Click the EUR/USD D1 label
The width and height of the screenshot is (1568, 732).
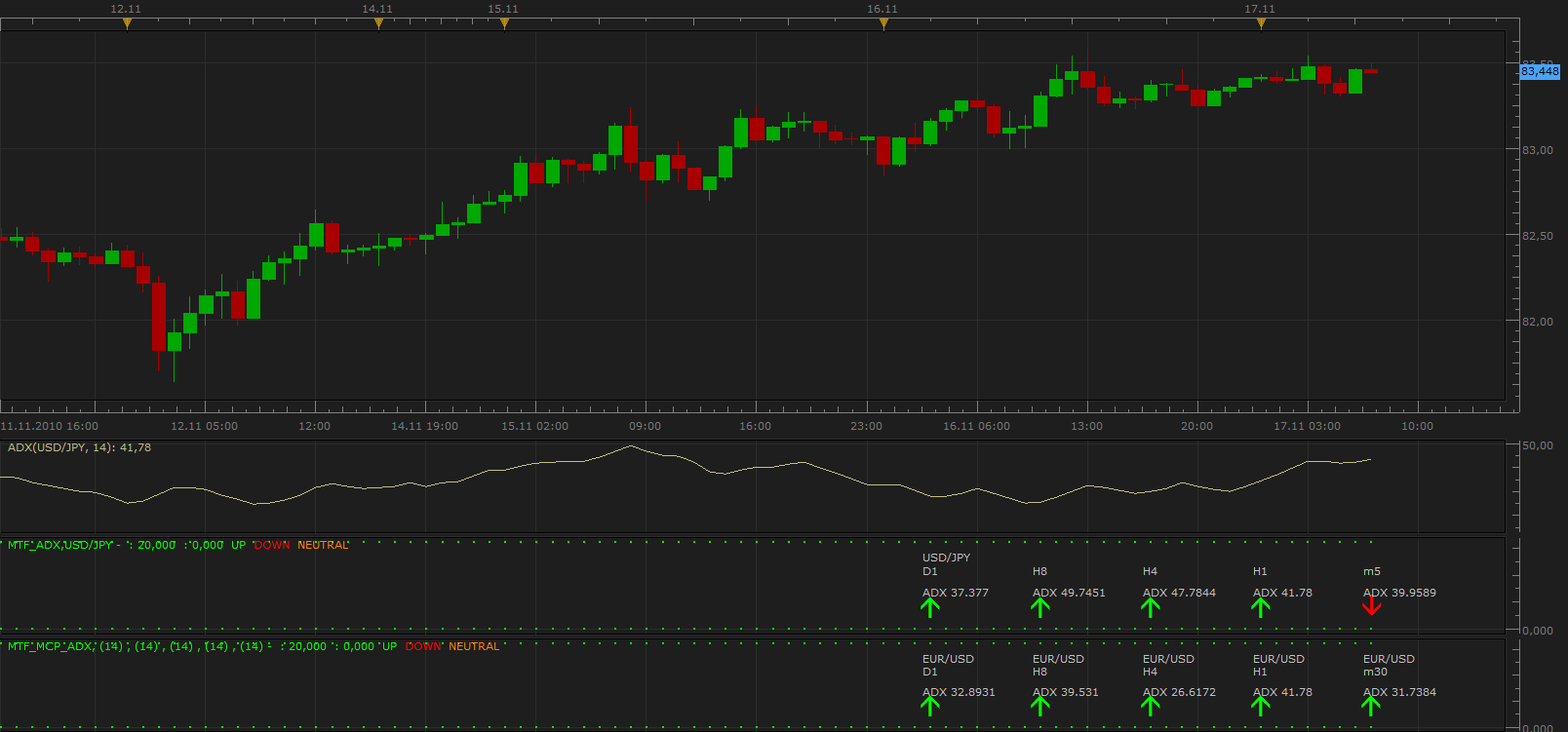point(948,666)
